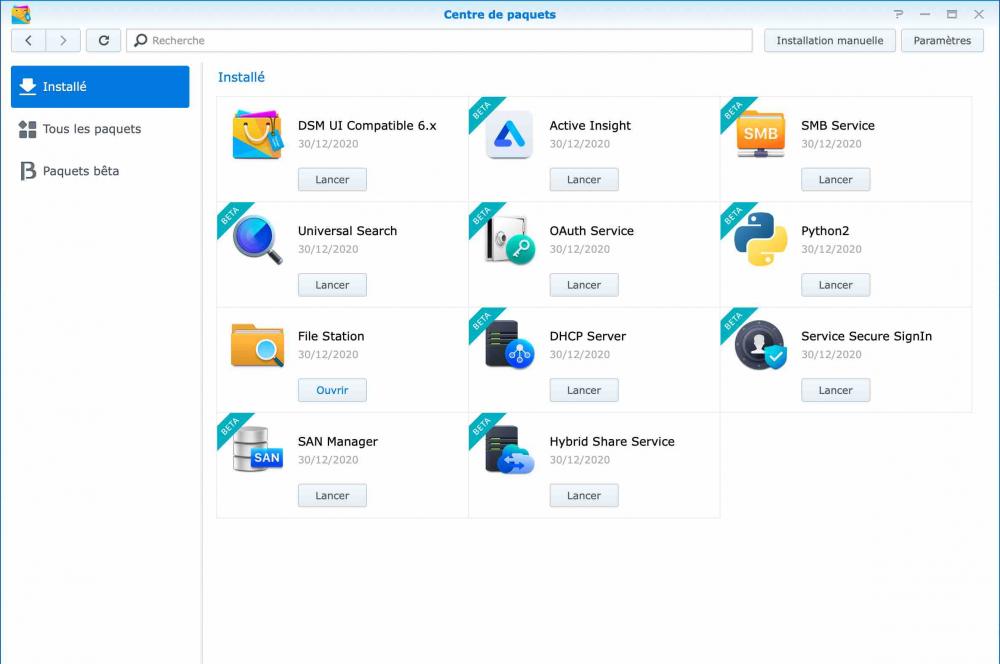The height and width of the screenshot is (664, 1000).
Task: Open the OAuth Service safe icon
Action: point(509,240)
